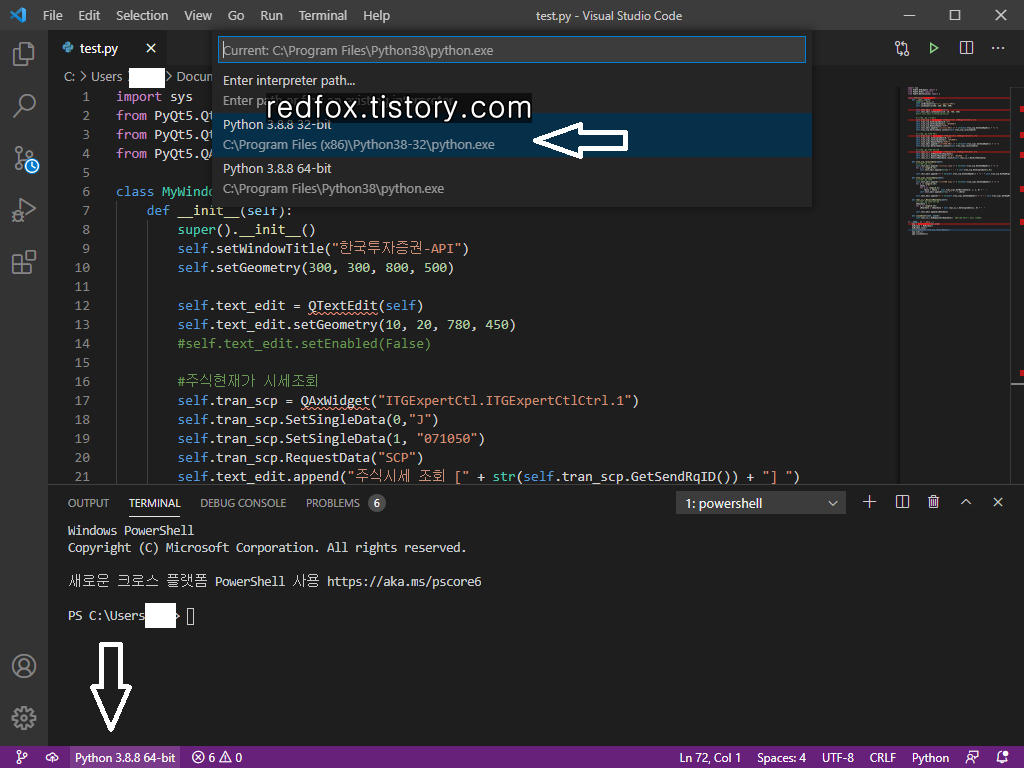Image resolution: width=1024 pixels, height=768 pixels.
Task: Split the editor to the right
Action: 966,48
